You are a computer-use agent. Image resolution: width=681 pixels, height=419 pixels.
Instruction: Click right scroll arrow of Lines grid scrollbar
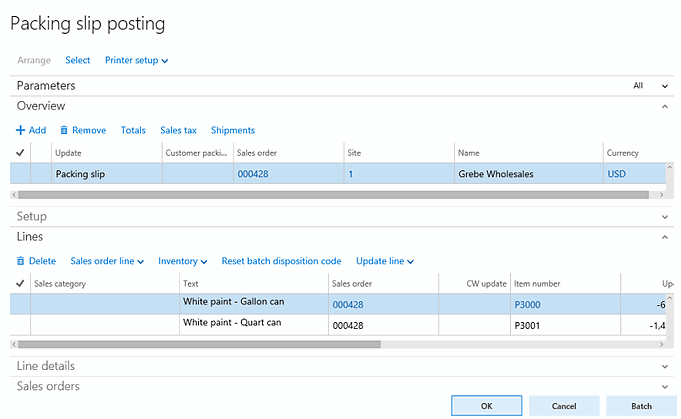coord(661,344)
